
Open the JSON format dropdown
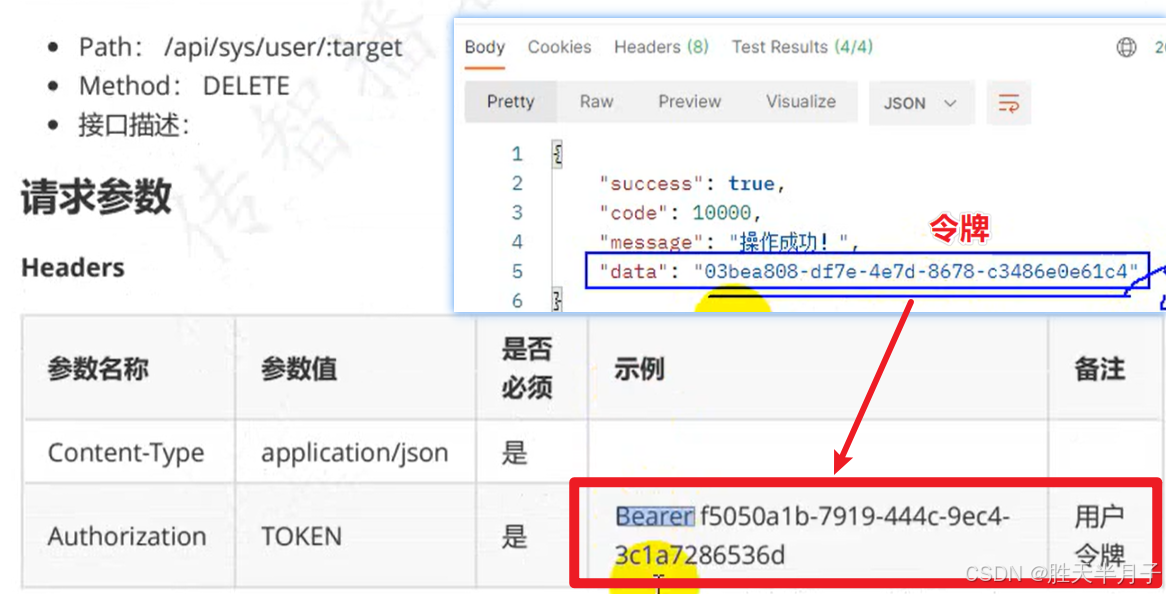tap(921, 103)
